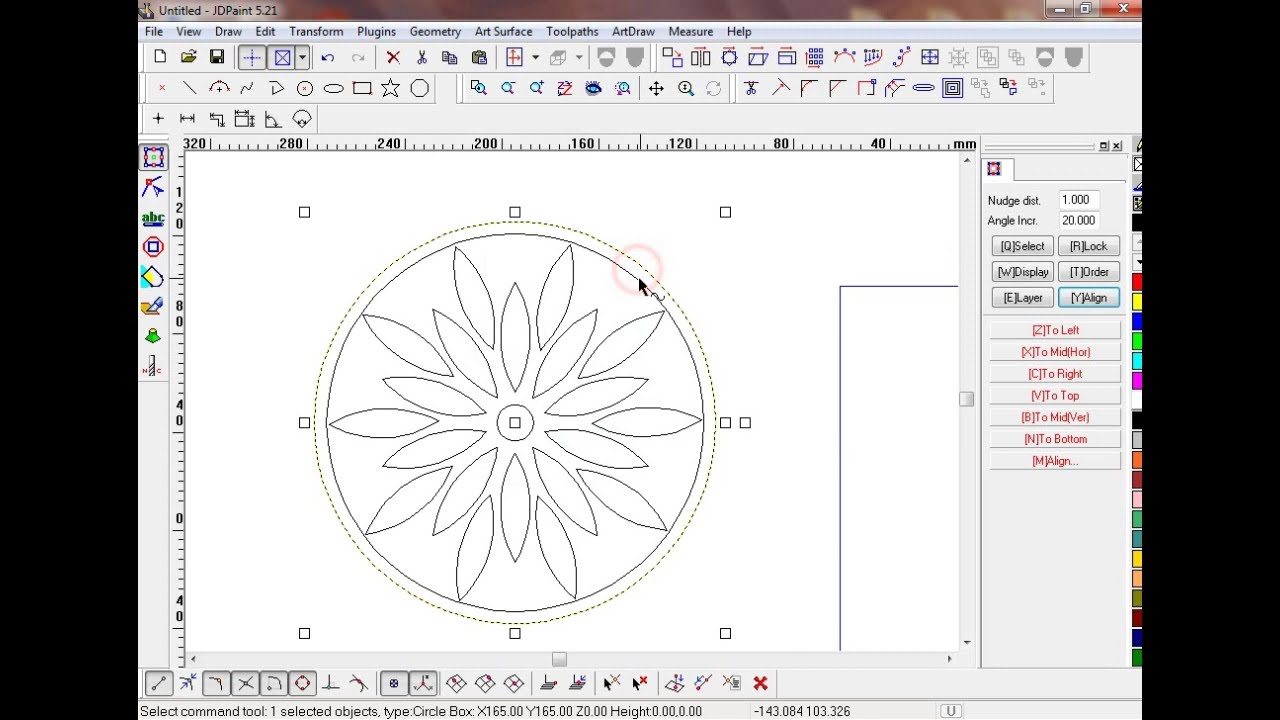Click the Angle Incr. input field
This screenshot has height=720, width=1280.
click(x=1079, y=221)
